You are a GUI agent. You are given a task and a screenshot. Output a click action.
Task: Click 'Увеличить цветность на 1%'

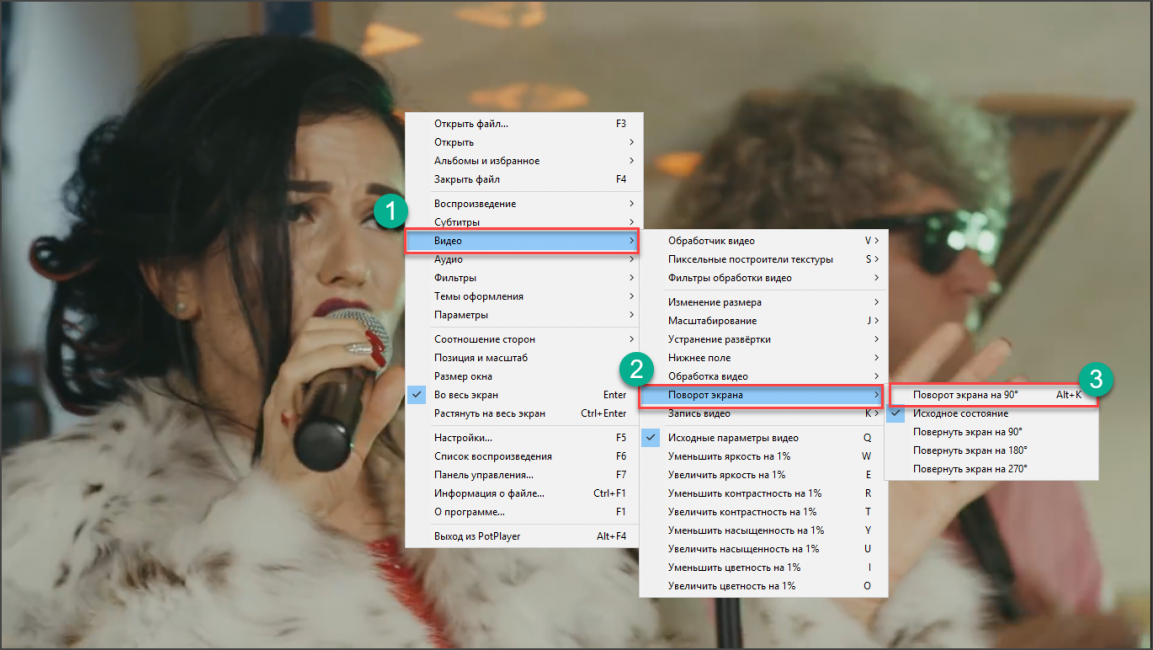[763, 586]
